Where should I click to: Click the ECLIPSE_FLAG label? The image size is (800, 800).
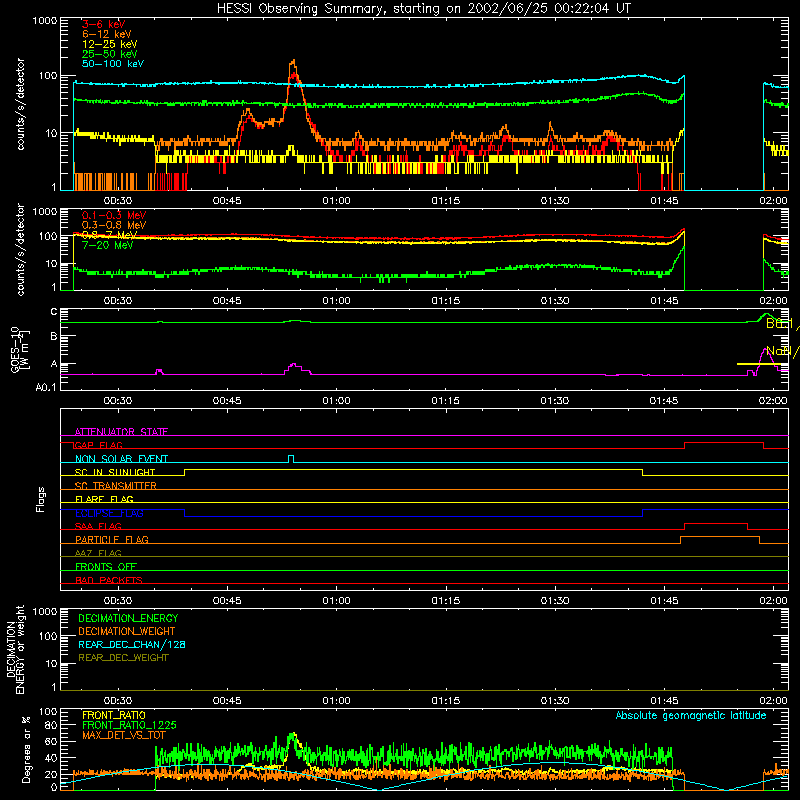[x=109, y=513]
